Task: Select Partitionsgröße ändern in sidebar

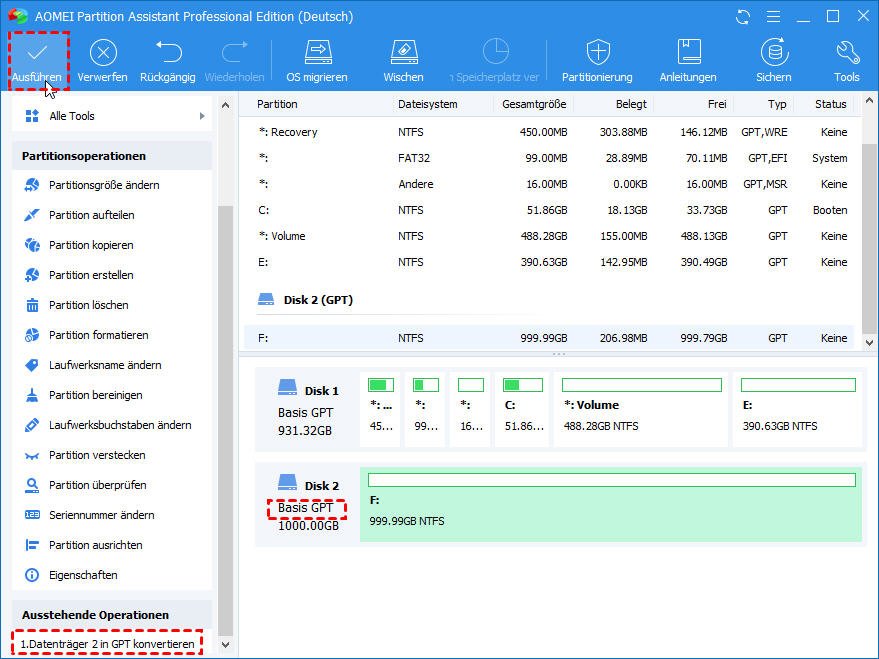Action: pyautogui.click(x=104, y=185)
